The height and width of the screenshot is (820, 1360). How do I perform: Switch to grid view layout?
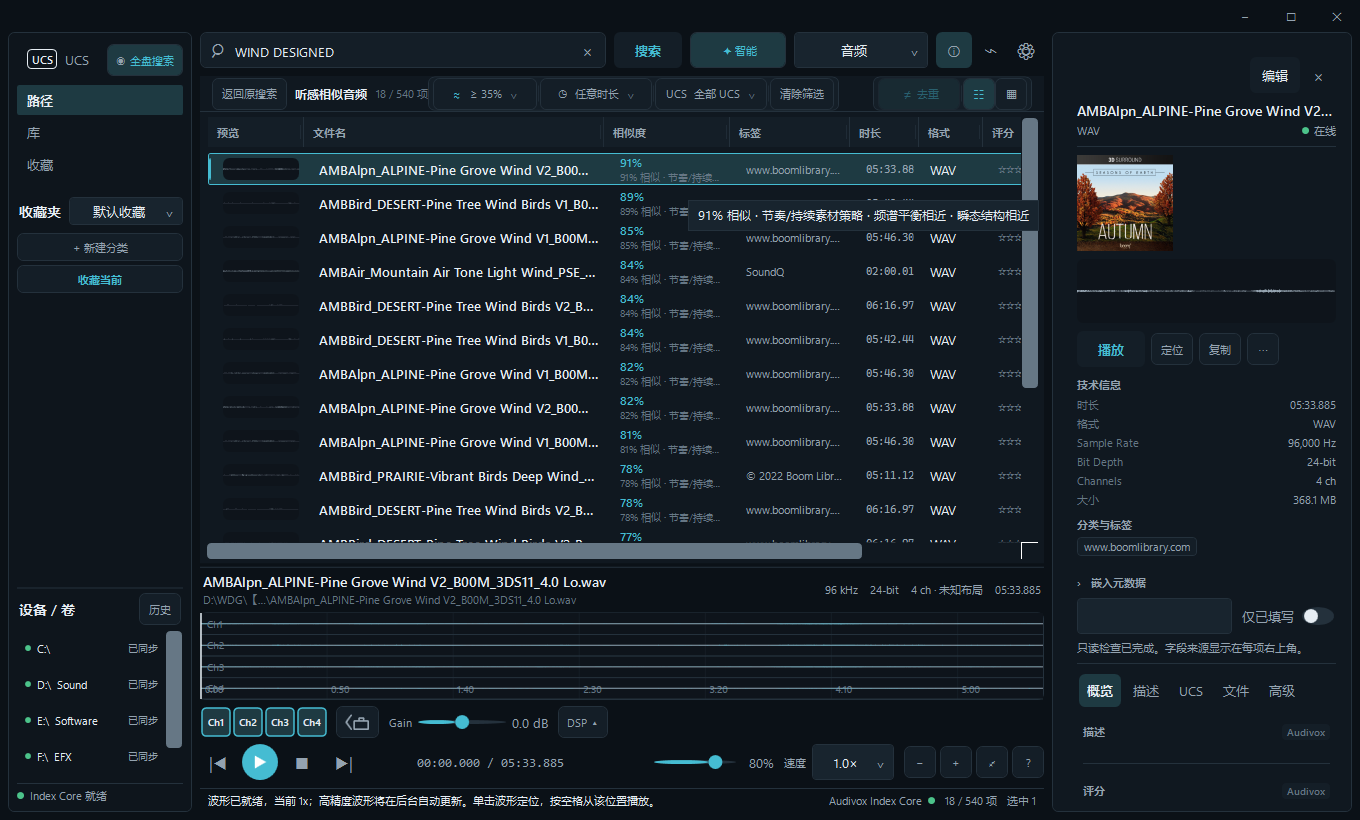click(x=1011, y=94)
